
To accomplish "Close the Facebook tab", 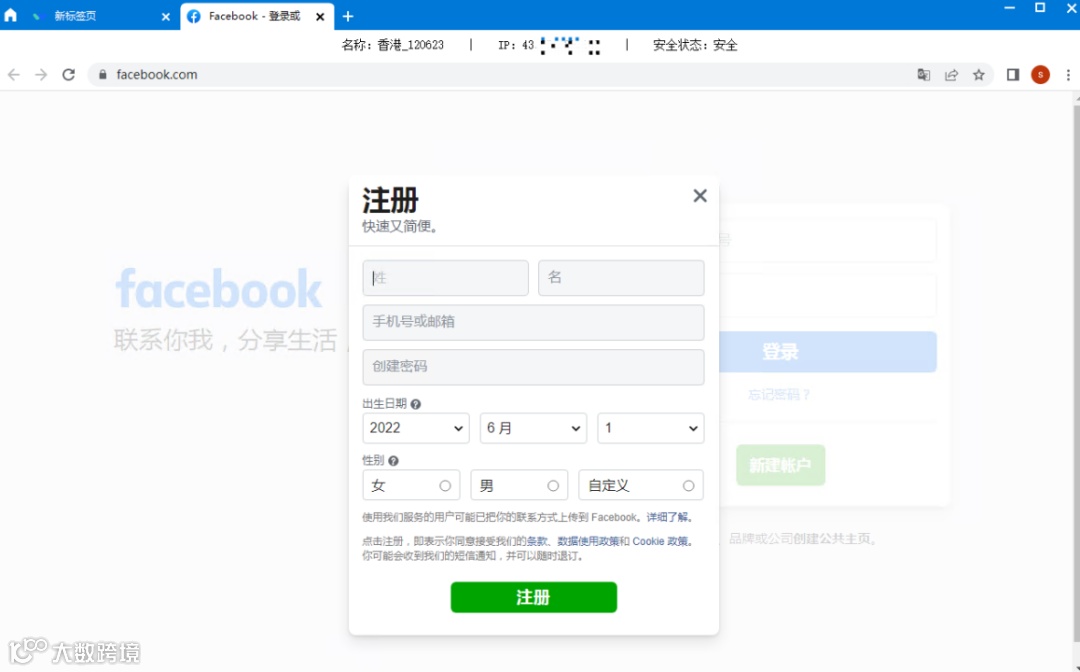I will click(320, 17).
